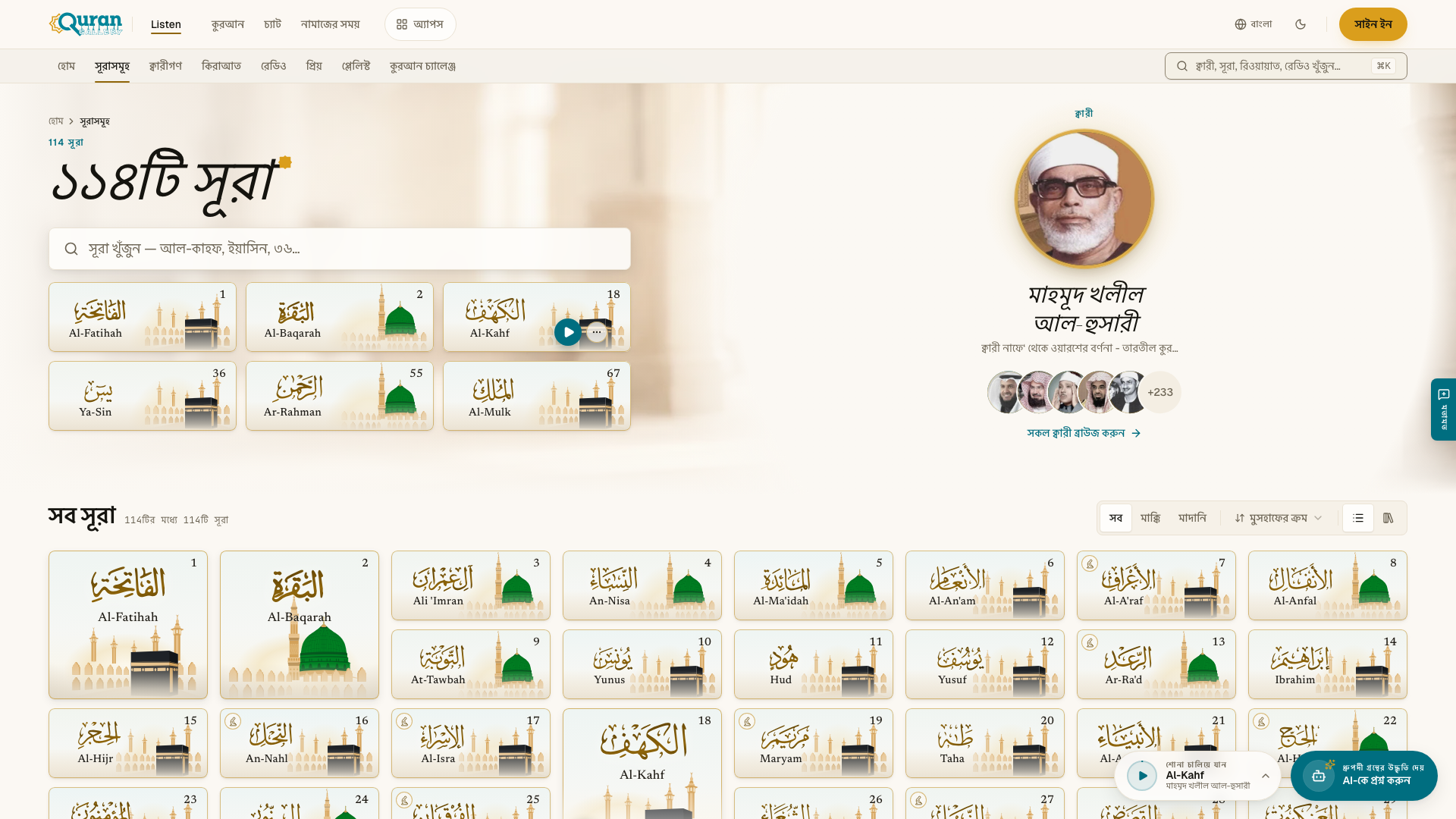
Task: Click the badge icon on Maryam
Action: coord(747,722)
